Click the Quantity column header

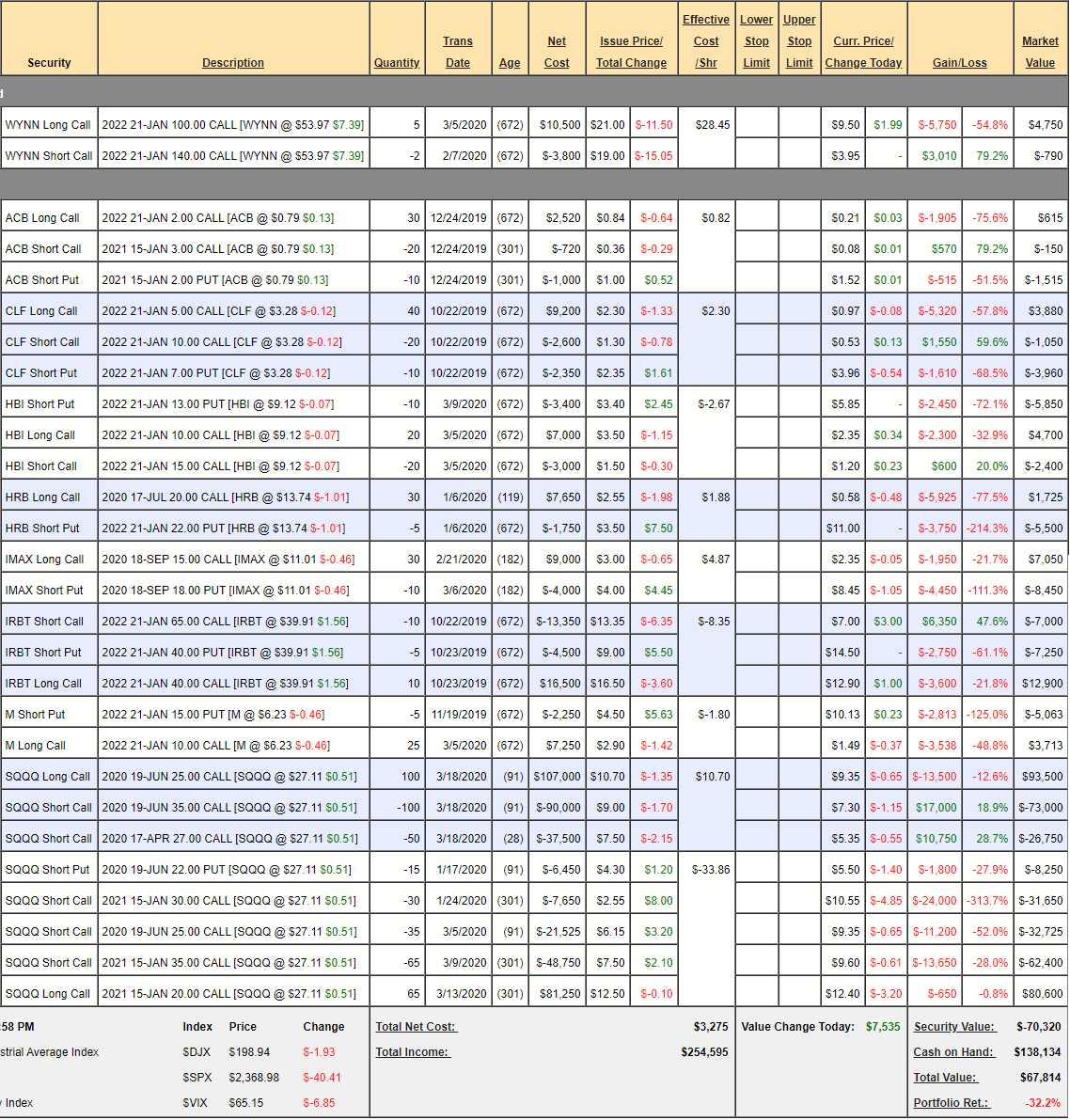click(396, 63)
